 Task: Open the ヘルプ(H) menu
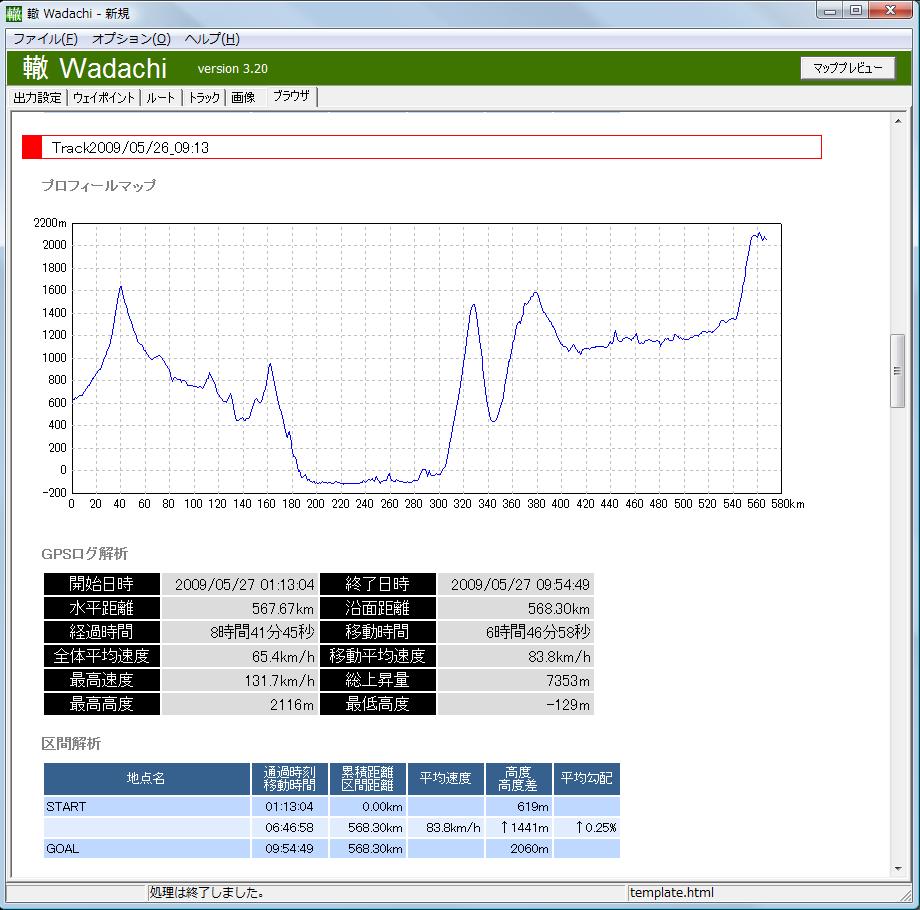pyautogui.click(x=212, y=39)
